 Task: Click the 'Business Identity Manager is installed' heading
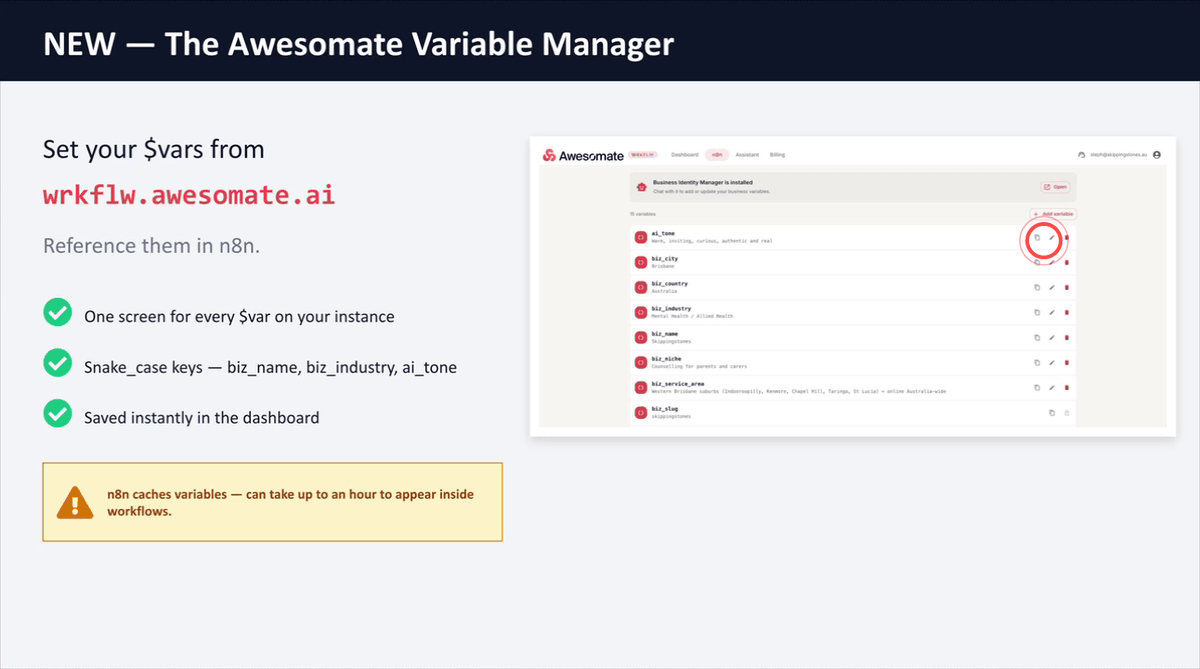click(703, 183)
